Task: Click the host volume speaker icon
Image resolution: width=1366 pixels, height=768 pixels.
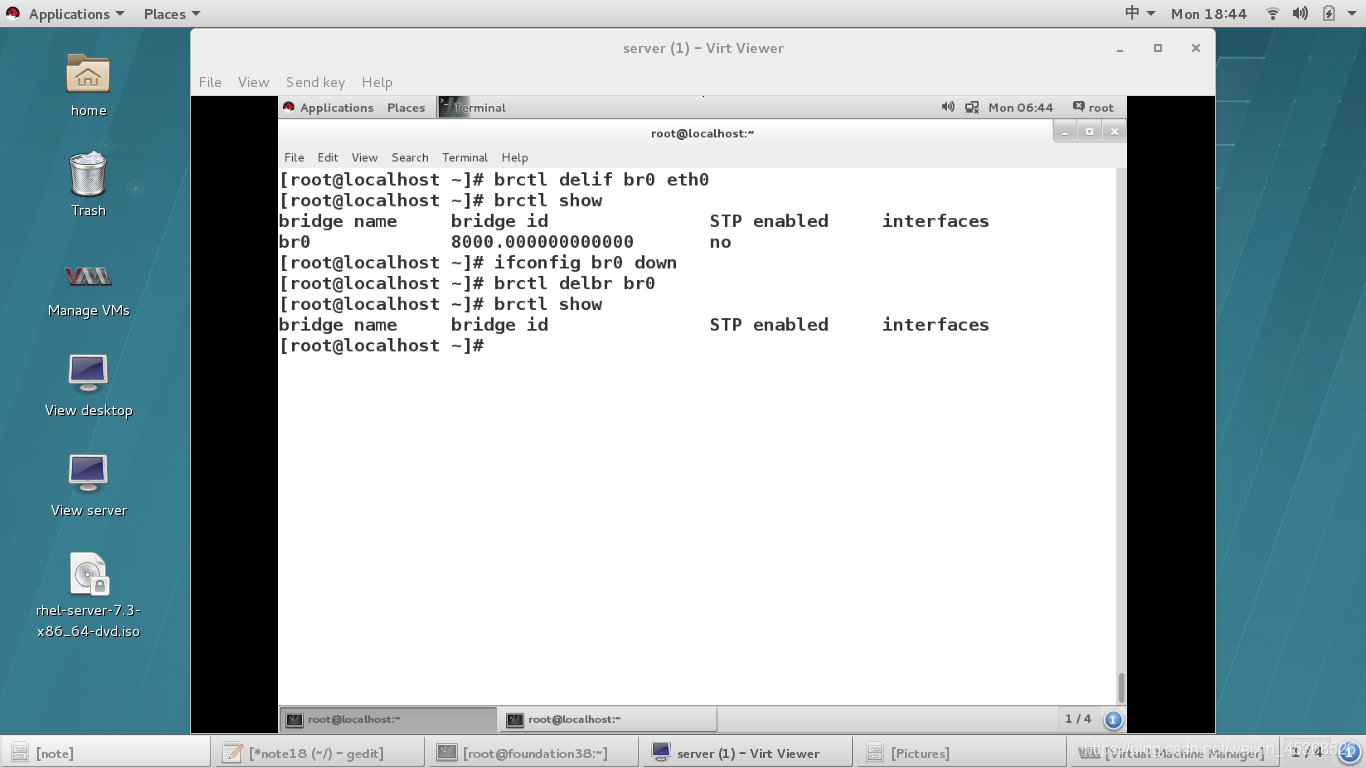Action: point(1300,14)
